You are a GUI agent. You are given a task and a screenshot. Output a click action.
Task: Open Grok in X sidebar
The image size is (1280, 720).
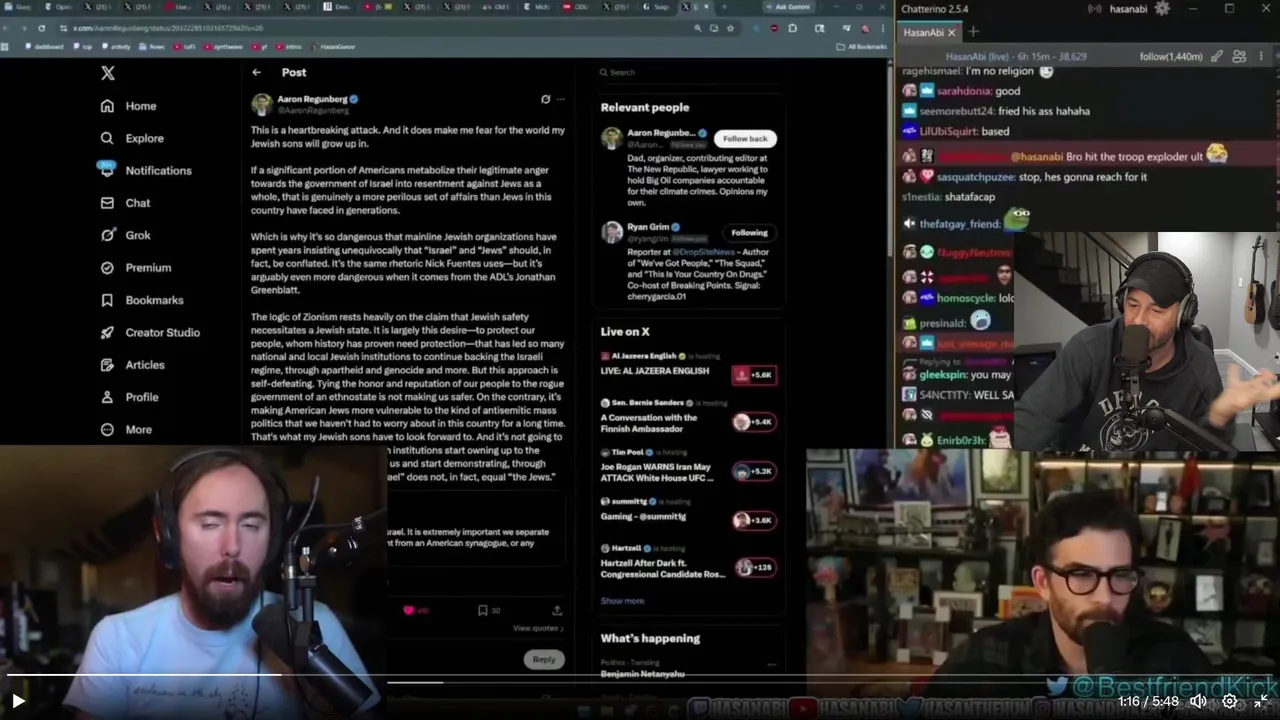tap(125, 235)
